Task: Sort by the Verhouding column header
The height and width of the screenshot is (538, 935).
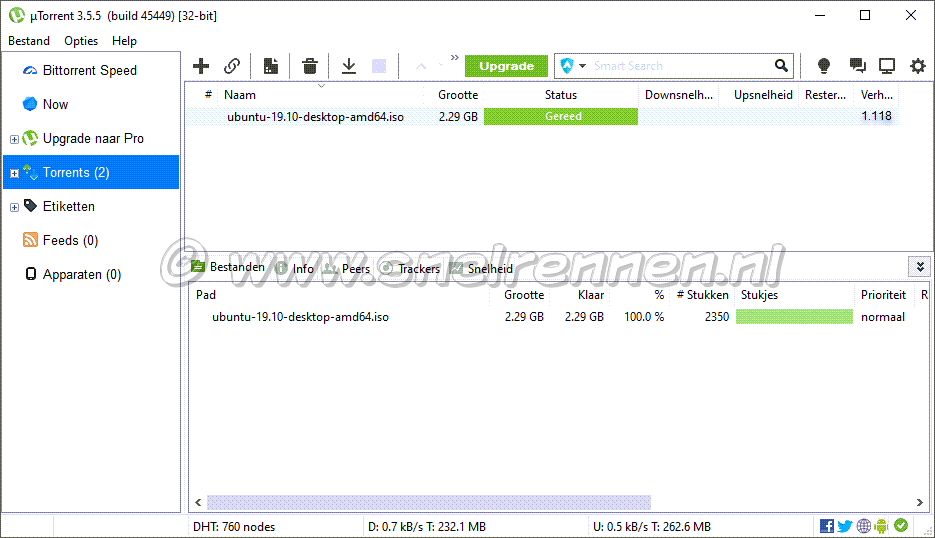Action: [x=877, y=95]
